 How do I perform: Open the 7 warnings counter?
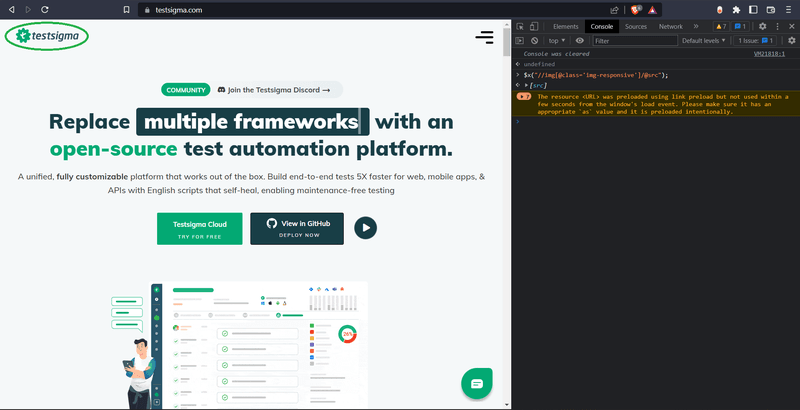[x=721, y=27]
